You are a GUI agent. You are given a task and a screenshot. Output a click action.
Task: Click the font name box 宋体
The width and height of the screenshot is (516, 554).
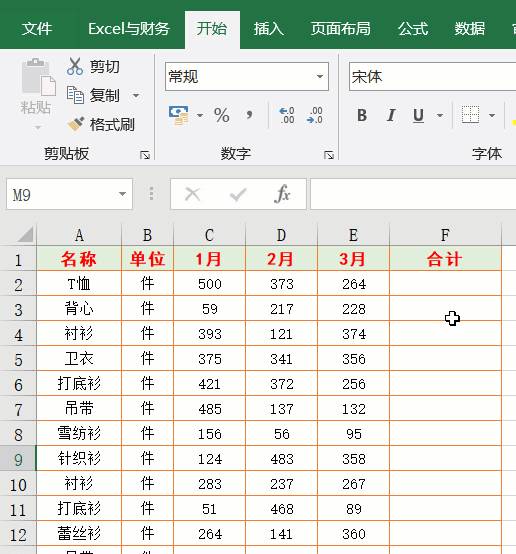click(x=432, y=77)
